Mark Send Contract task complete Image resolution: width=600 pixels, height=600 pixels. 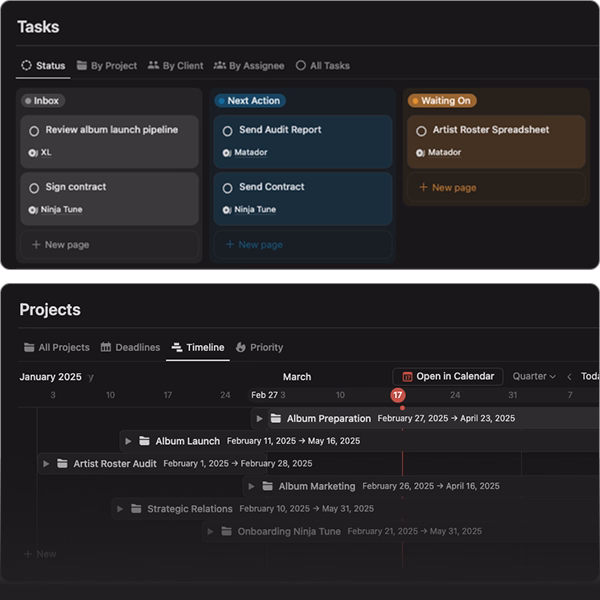tap(227, 188)
